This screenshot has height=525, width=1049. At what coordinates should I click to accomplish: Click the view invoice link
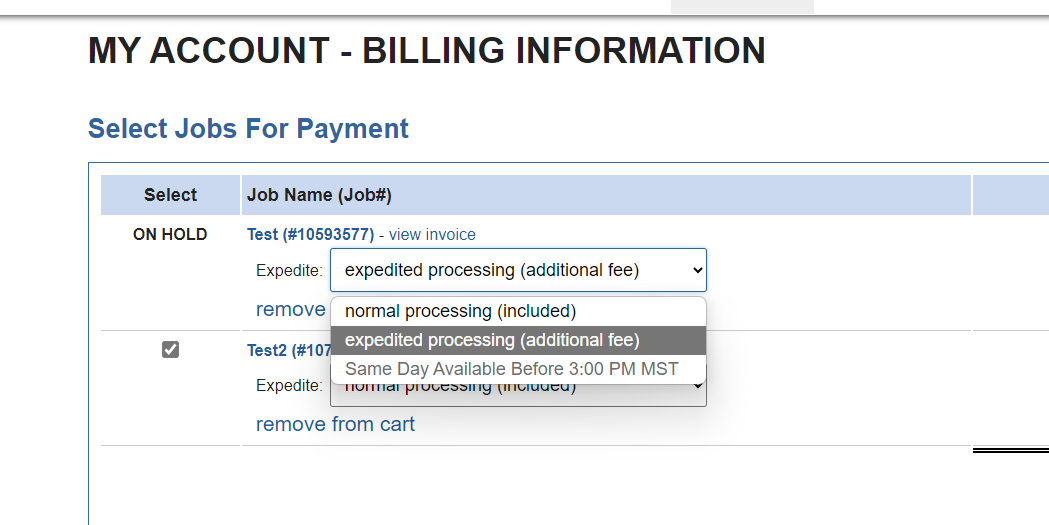coord(432,235)
